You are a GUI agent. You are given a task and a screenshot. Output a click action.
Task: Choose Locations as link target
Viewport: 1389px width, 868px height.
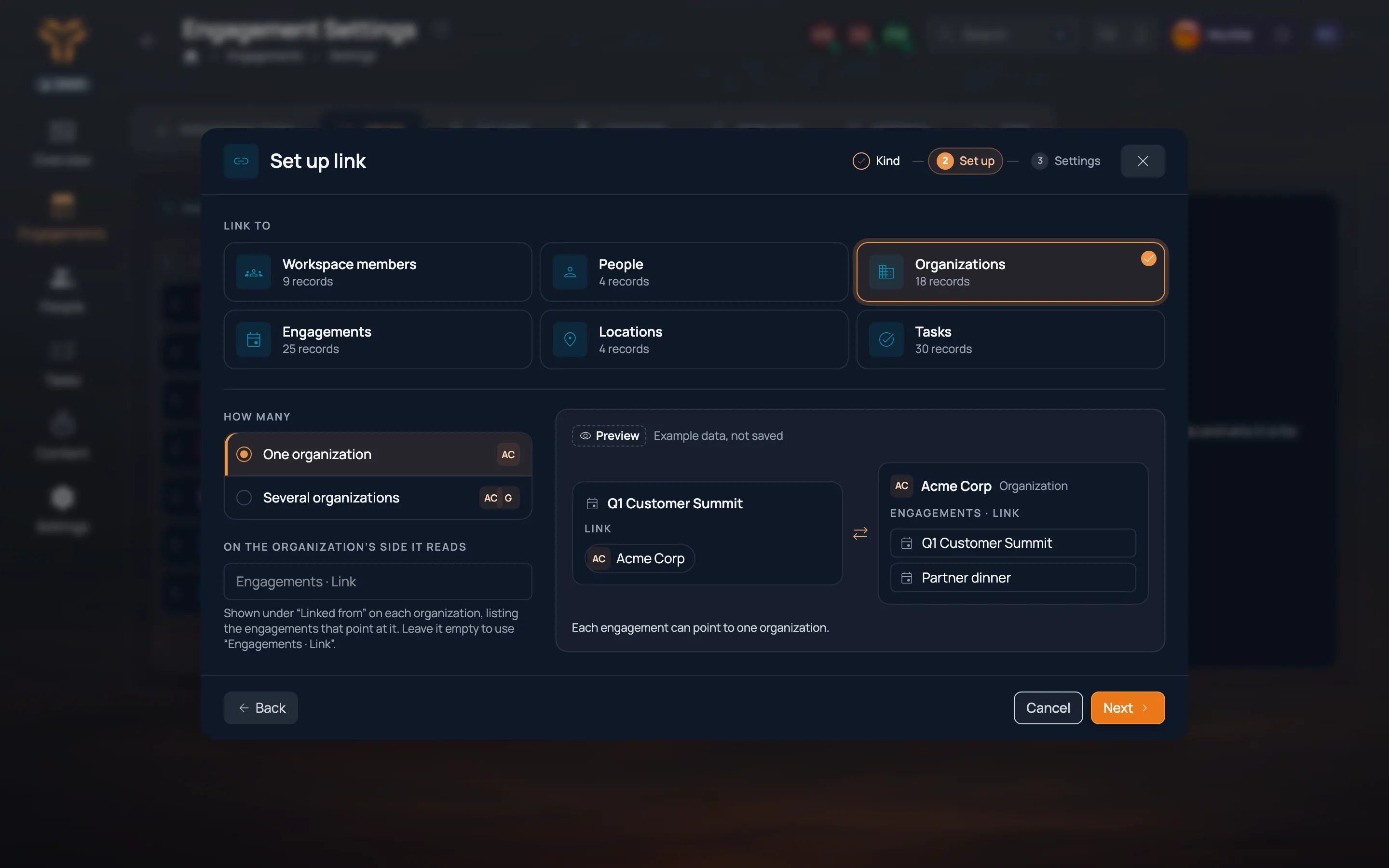(x=694, y=340)
